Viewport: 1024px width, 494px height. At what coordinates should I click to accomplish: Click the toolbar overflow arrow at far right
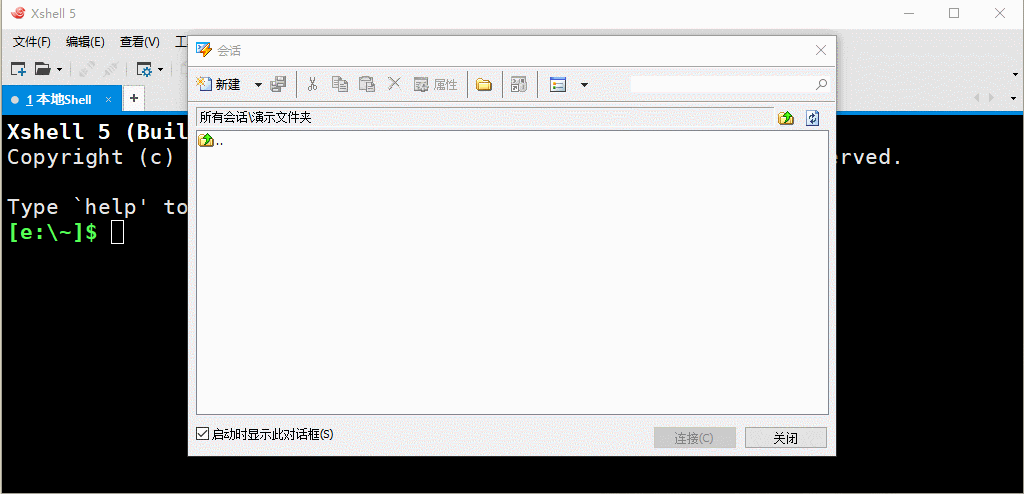[1014, 74]
